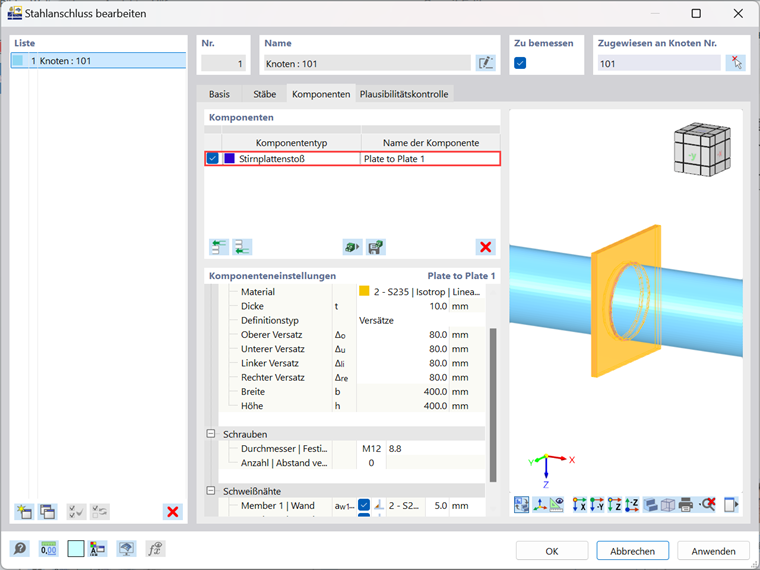Select the Komponenten tab
Viewport: 760px width, 570px height.
[321, 94]
